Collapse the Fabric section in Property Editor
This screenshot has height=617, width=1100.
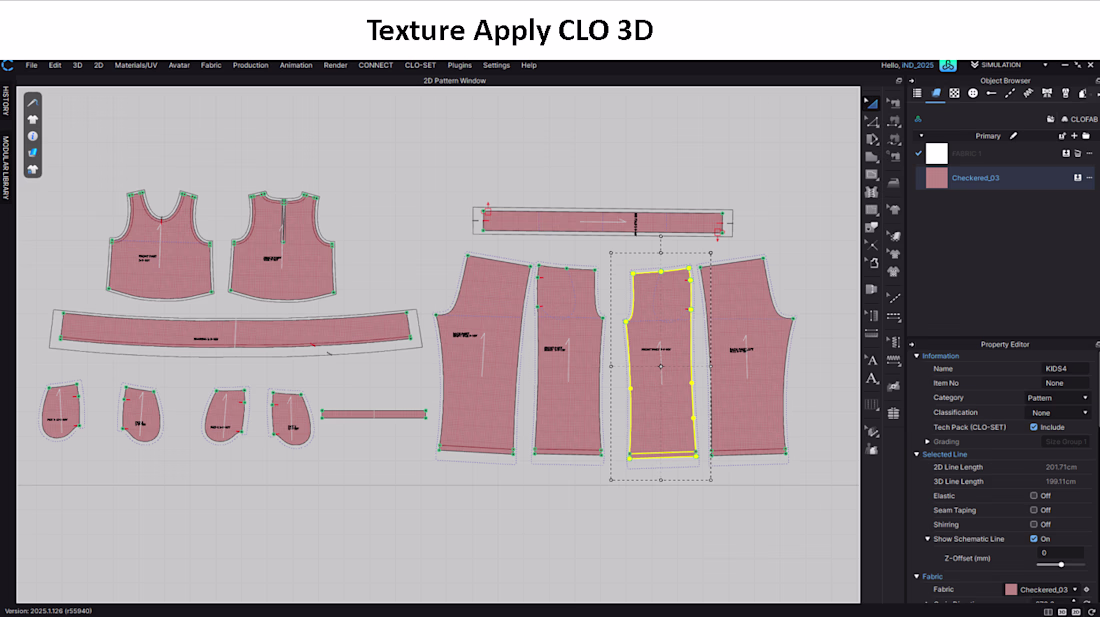916,576
